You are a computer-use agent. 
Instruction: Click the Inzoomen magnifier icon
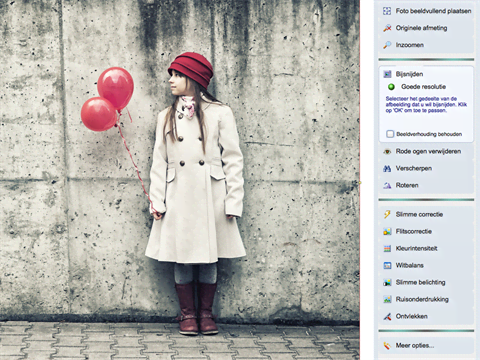pyautogui.click(x=387, y=45)
